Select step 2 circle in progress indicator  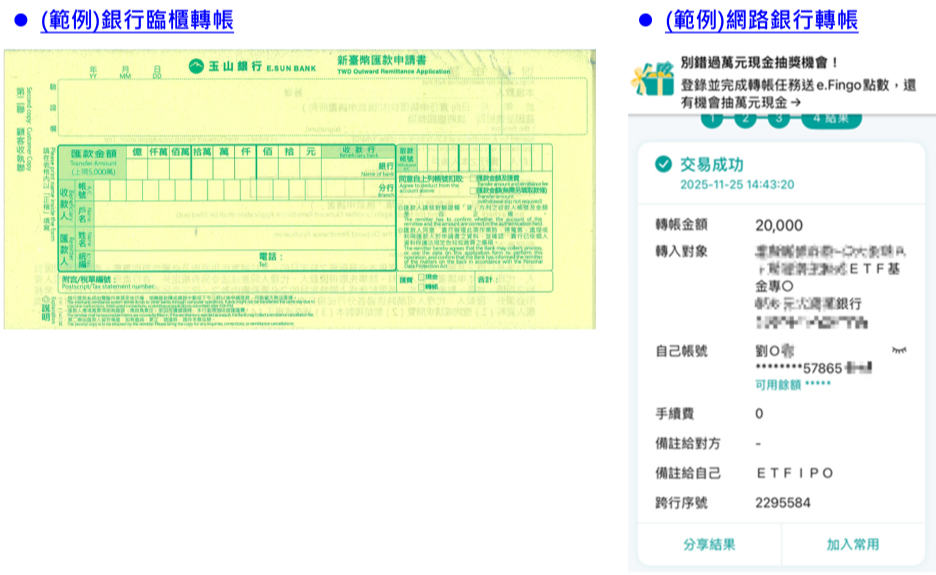tap(745, 118)
